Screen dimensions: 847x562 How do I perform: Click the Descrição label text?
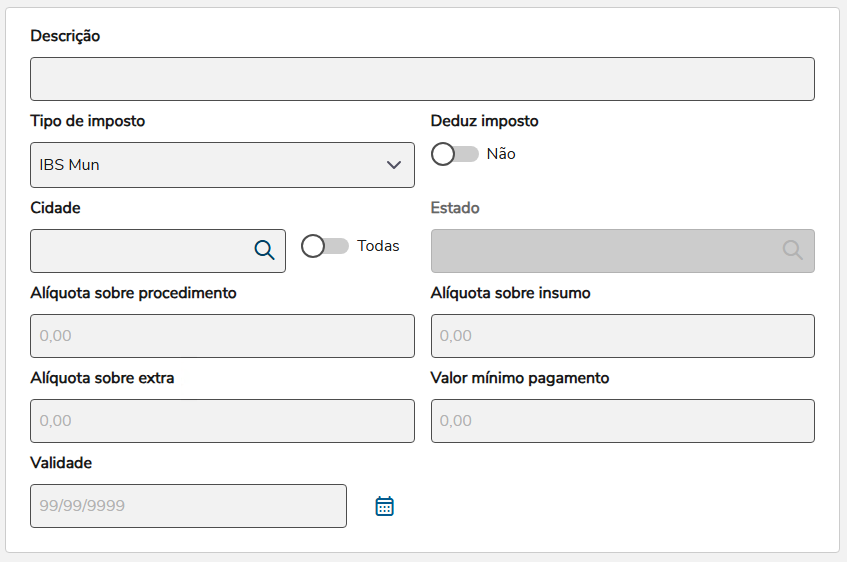click(65, 36)
